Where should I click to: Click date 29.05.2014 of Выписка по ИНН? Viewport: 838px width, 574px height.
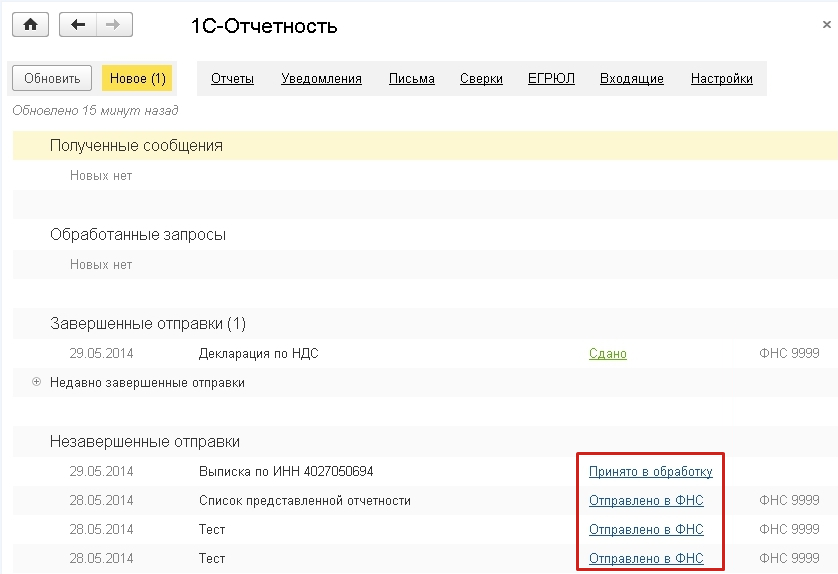[x=101, y=471]
